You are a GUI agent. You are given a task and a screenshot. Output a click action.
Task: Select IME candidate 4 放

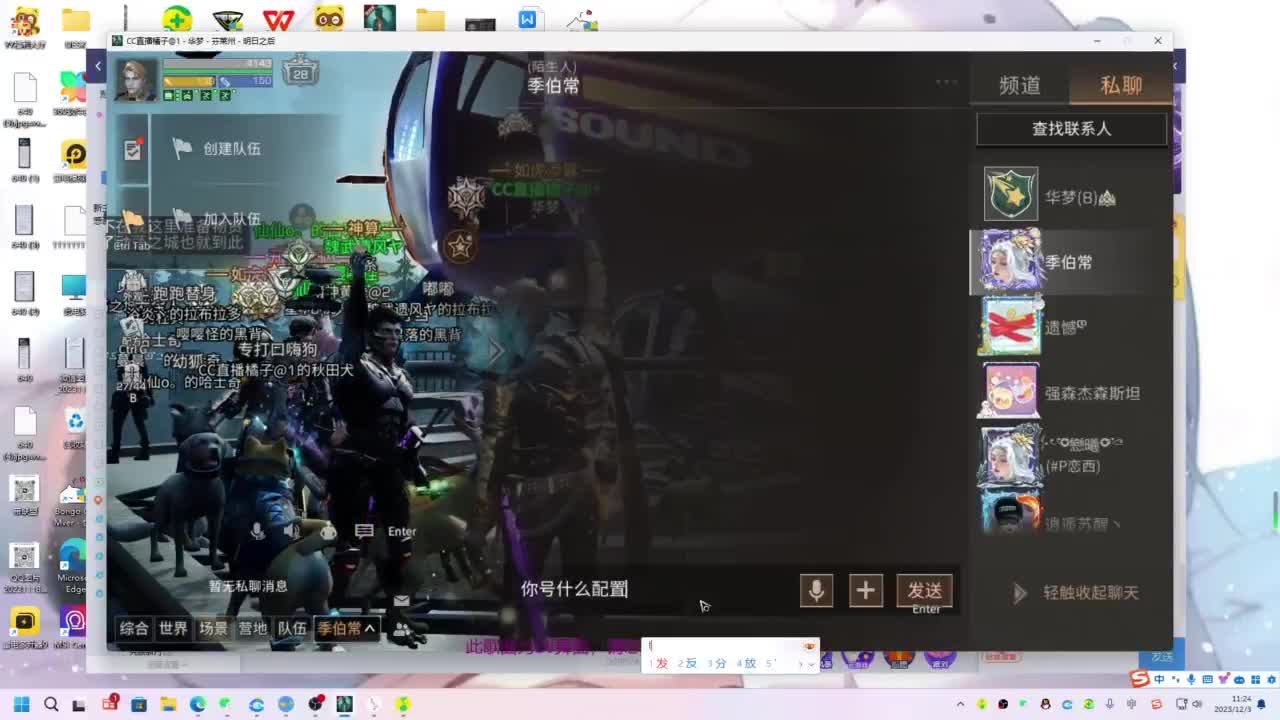746,663
